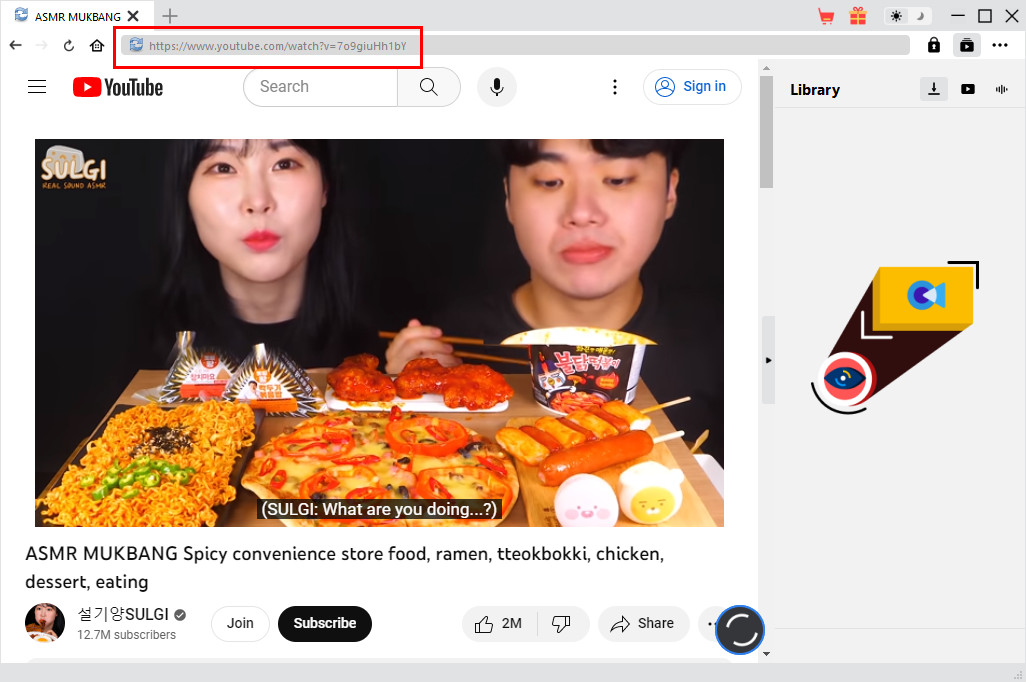Viewport: 1026px width, 682px height.
Task: Reload the current page
Action: pos(69,45)
